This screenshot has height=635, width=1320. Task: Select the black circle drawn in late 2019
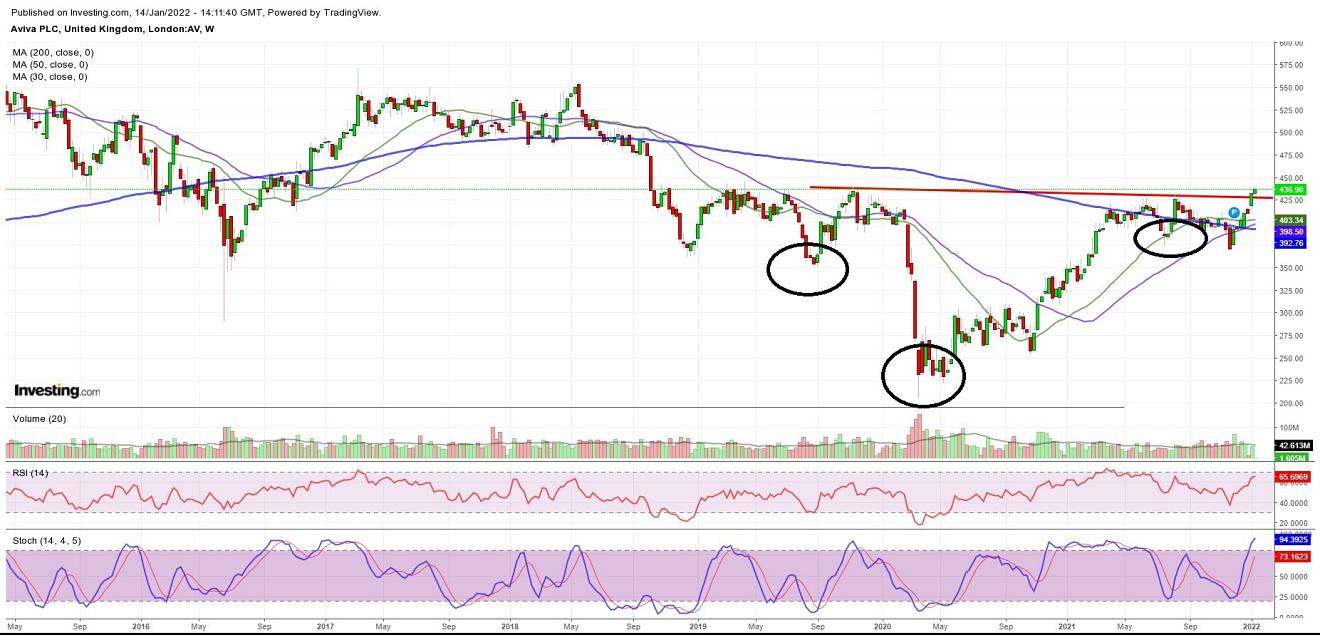[x=808, y=268]
